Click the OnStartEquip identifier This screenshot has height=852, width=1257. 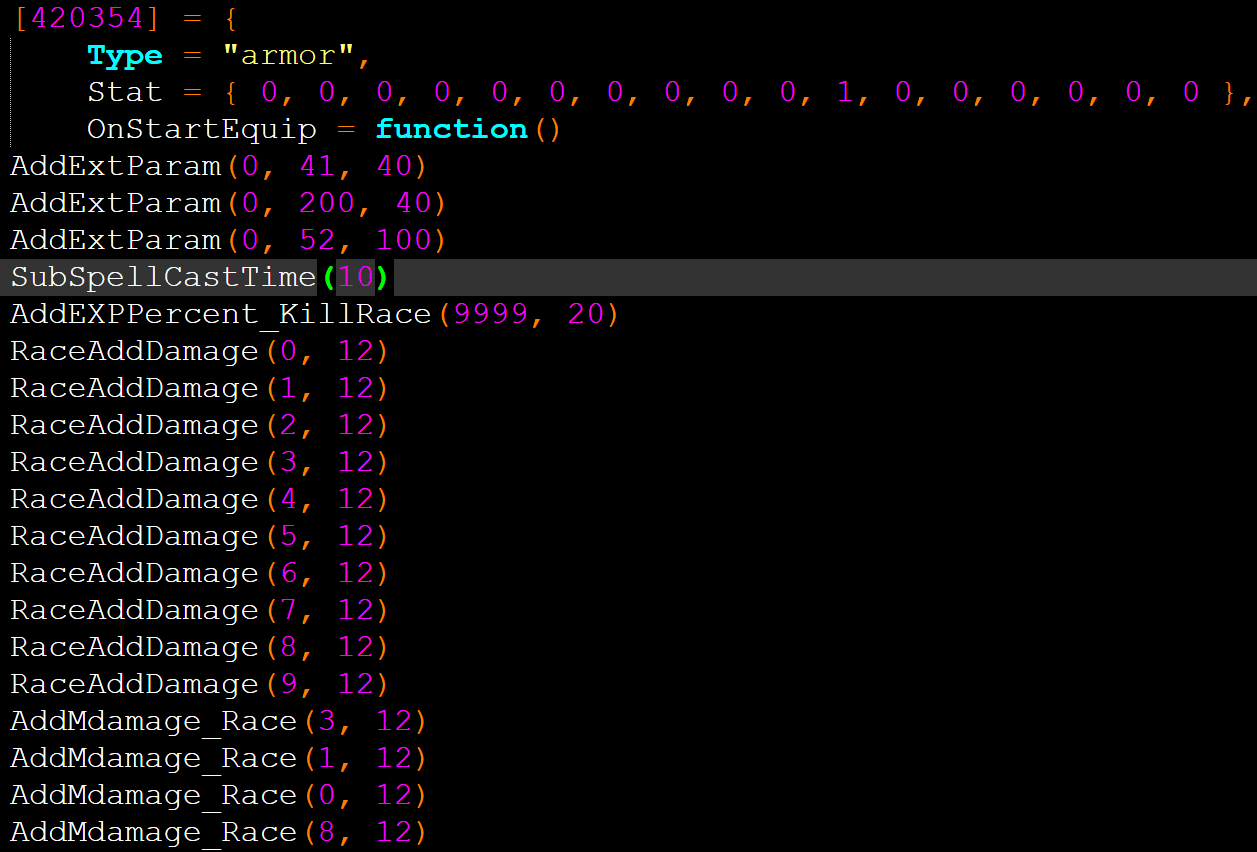202,129
